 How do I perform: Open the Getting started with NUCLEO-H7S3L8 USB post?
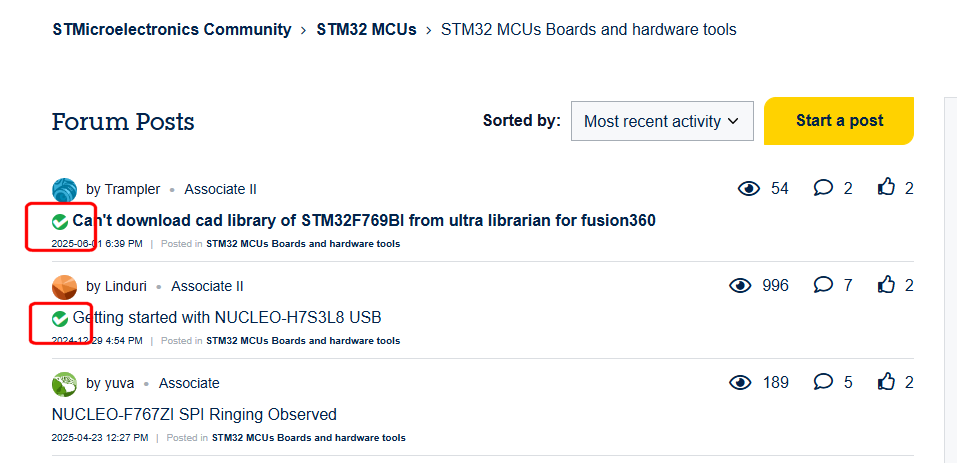pos(227,318)
